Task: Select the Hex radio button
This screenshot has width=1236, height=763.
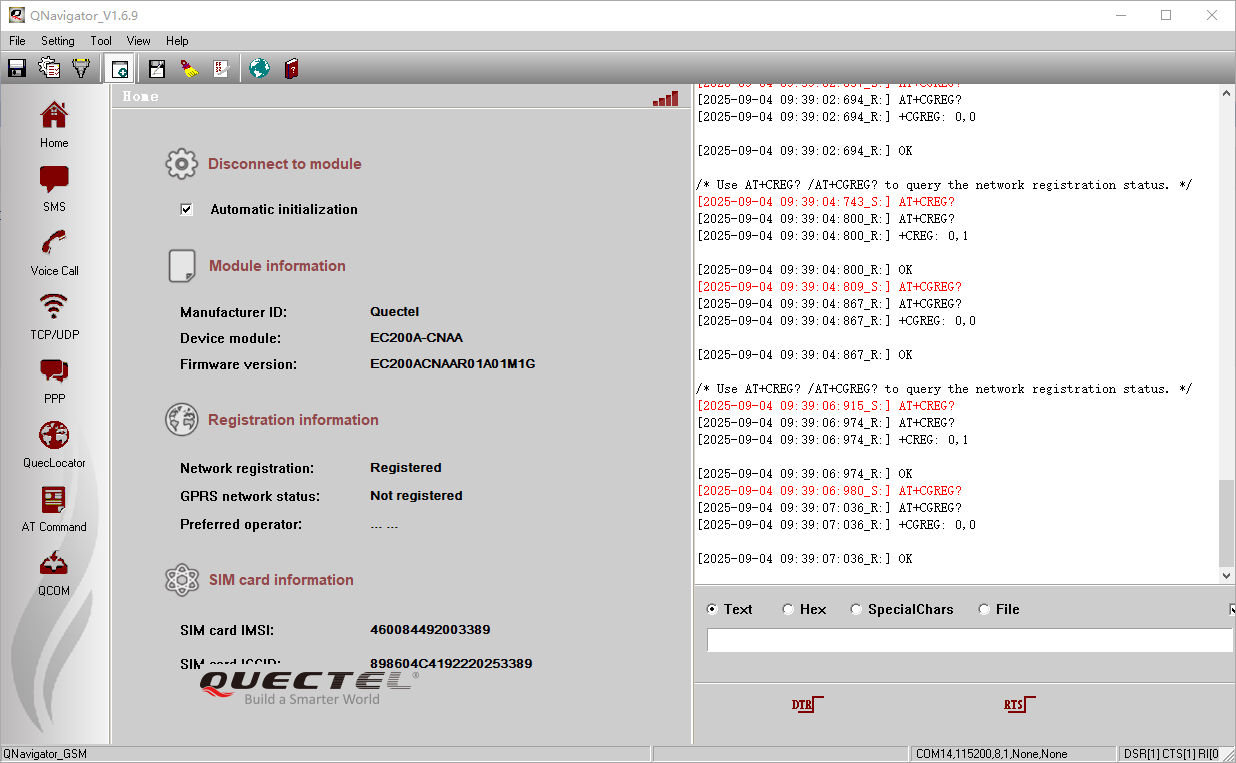Action: pos(788,609)
